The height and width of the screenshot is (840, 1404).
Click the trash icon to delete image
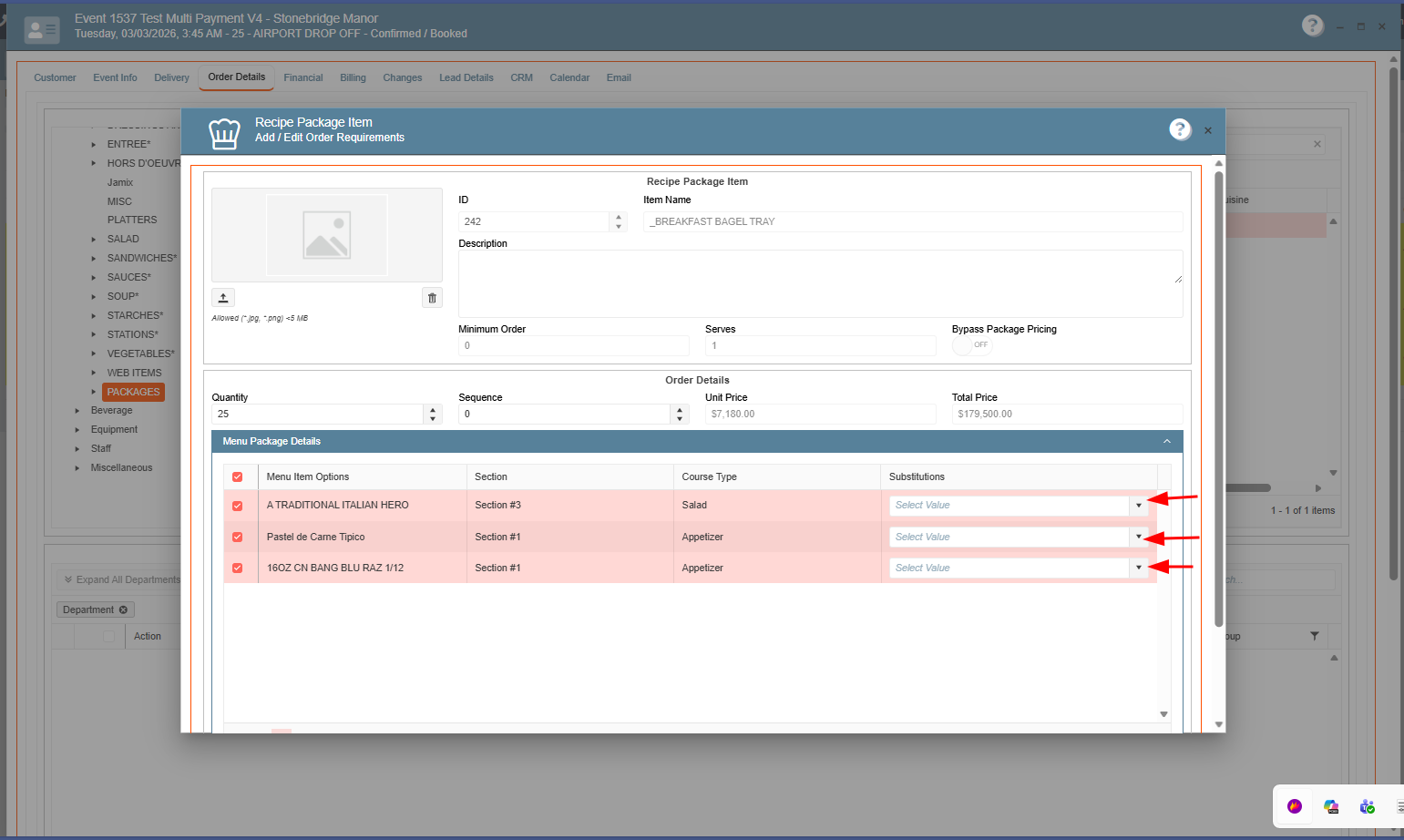432,298
